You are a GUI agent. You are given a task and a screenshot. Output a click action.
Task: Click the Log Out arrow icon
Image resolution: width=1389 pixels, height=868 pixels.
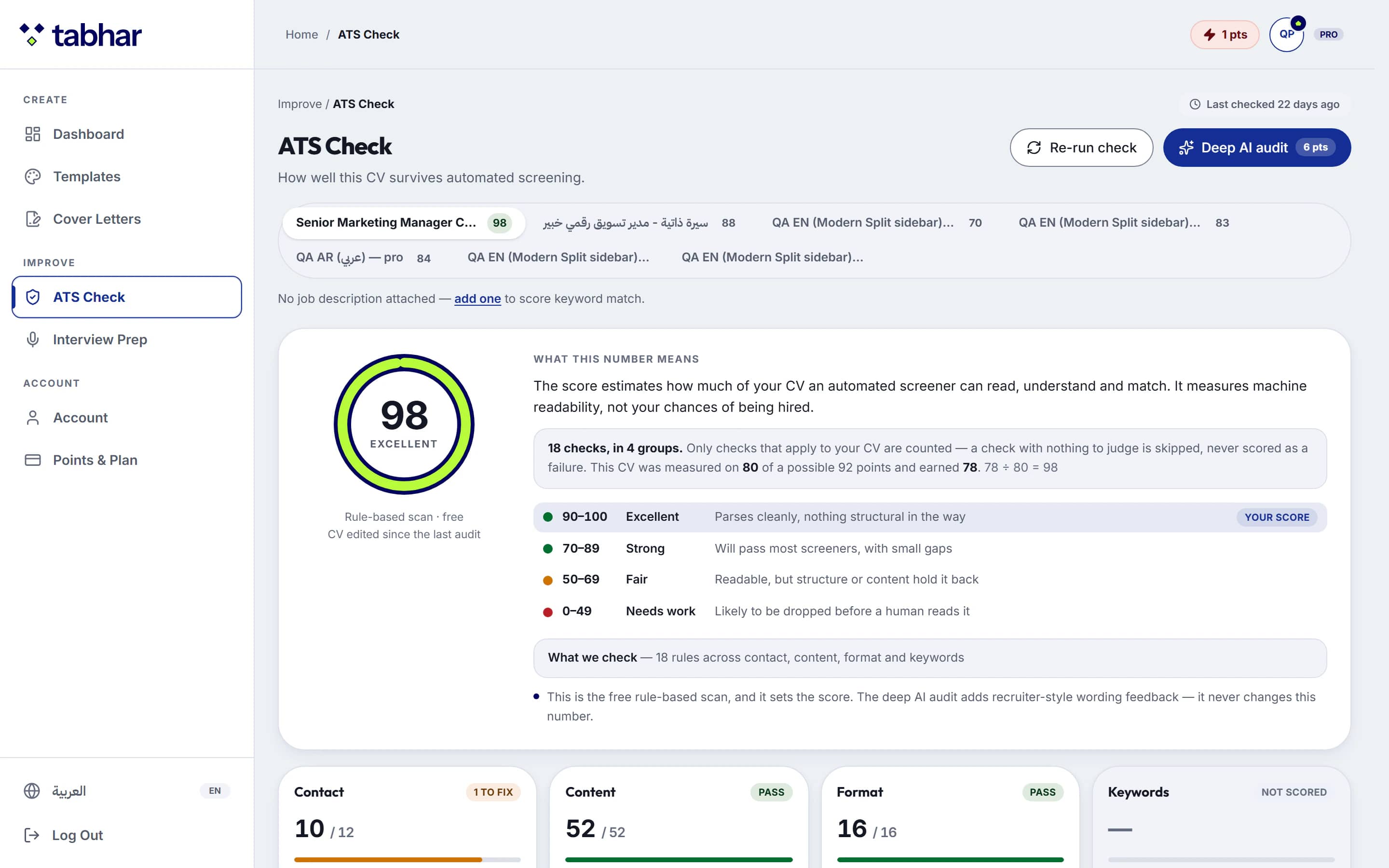click(31, 835)
